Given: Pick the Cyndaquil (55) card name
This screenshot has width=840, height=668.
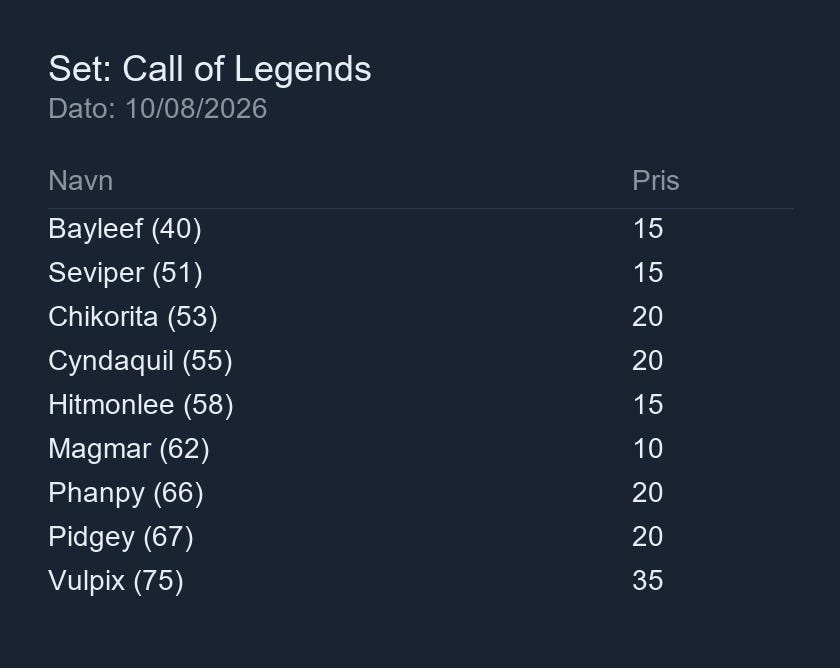Looking at the screenshot, I should (140, 361).
